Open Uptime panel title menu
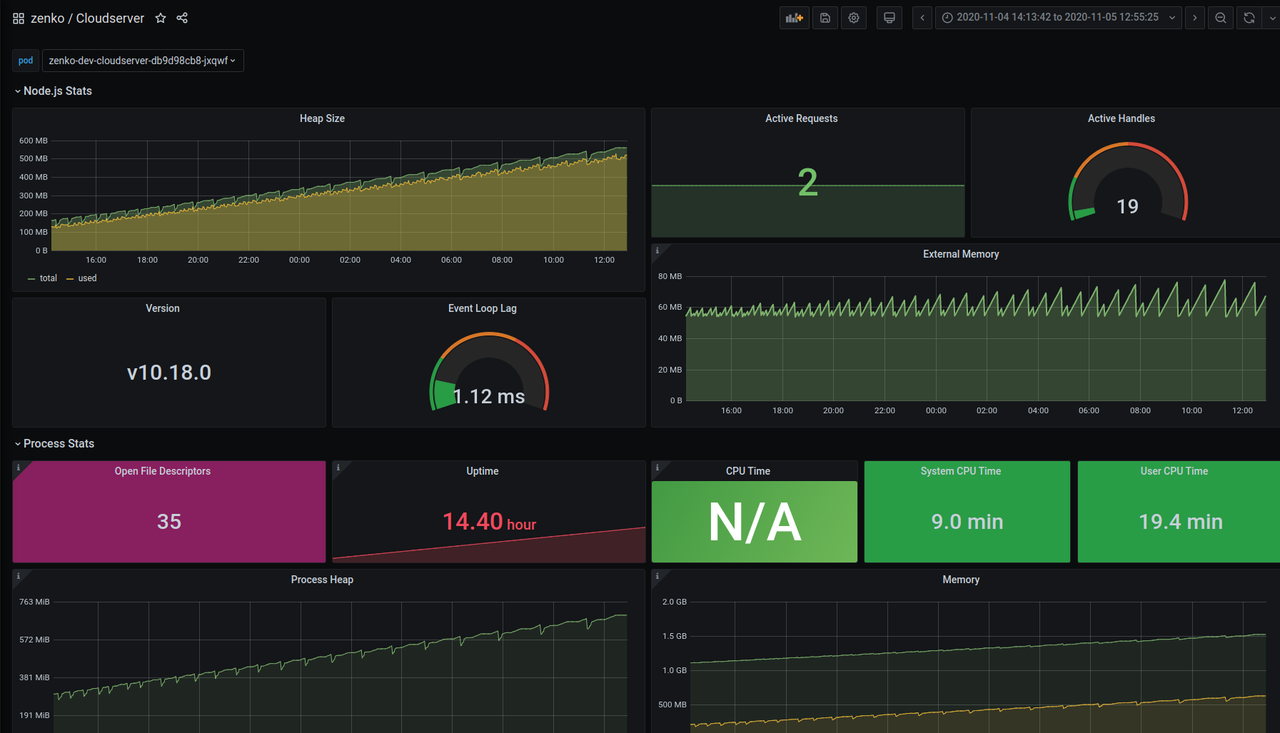Viewport: 1280px width, 733px height. point(482,472)
